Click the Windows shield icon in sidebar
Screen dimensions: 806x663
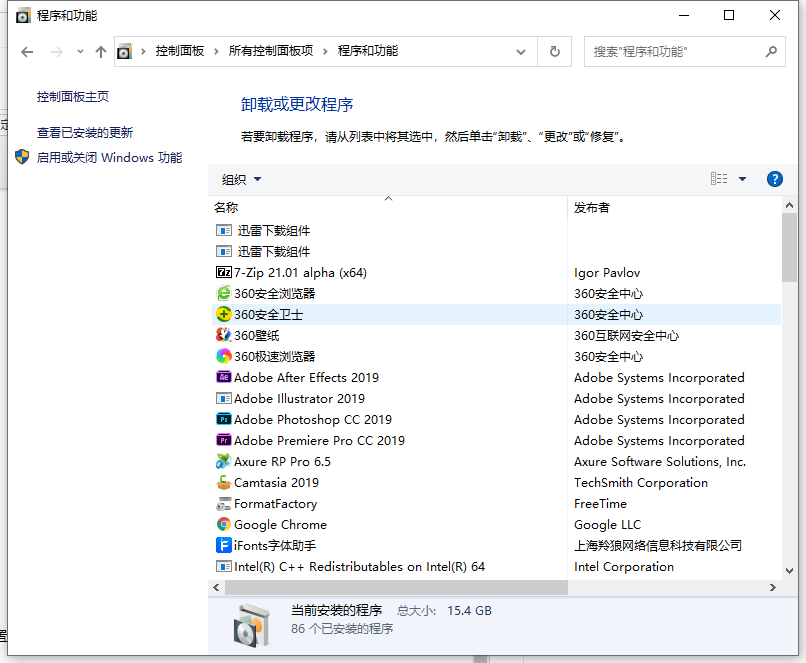pyautogui.click(x=22, y=157)
